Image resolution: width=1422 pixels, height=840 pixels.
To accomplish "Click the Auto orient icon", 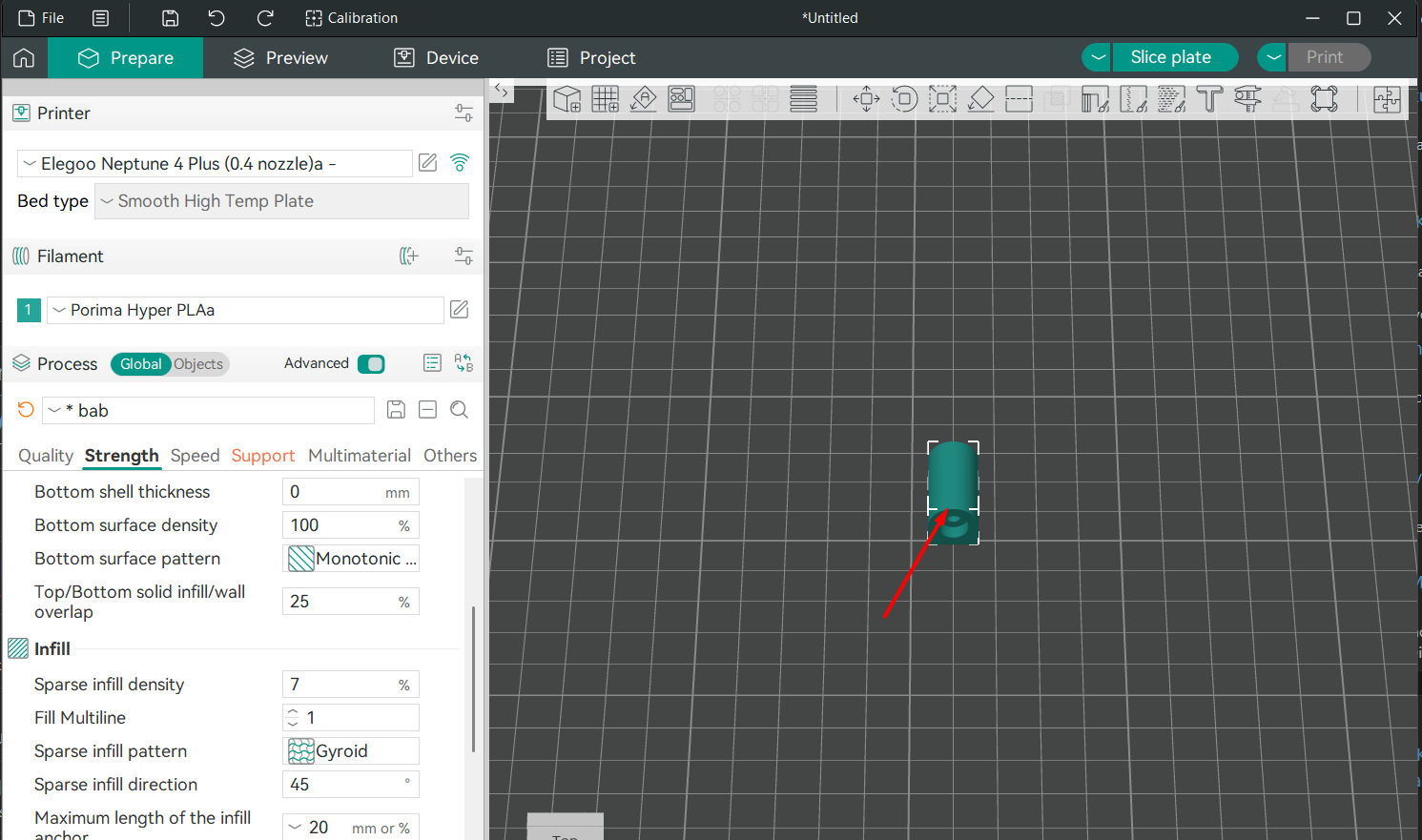I will pos(644,99).
